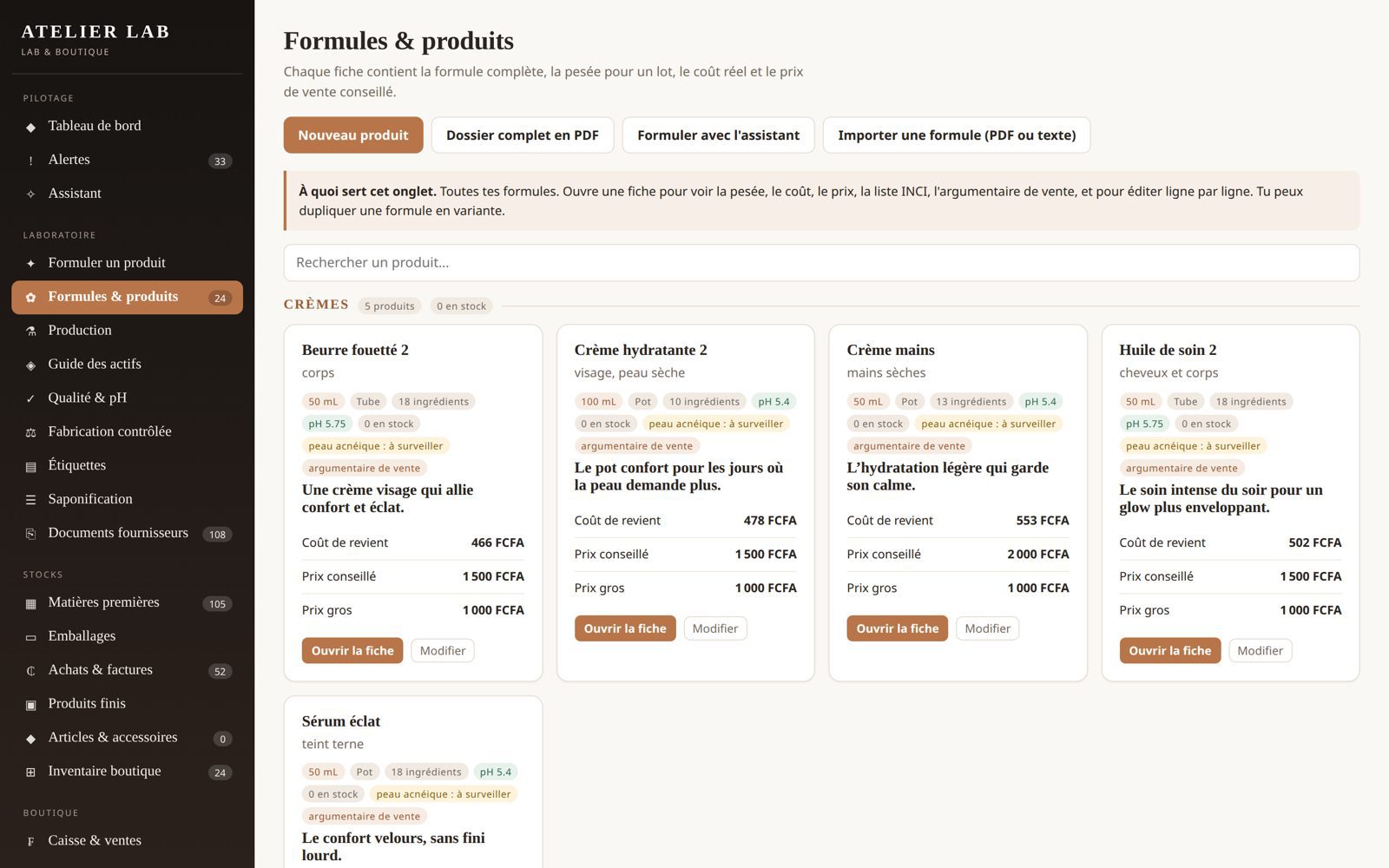This screenshot has width=1389, height=868.
Task: Click the Documents fournisseurs file icon
Action: tap(30, 534)
